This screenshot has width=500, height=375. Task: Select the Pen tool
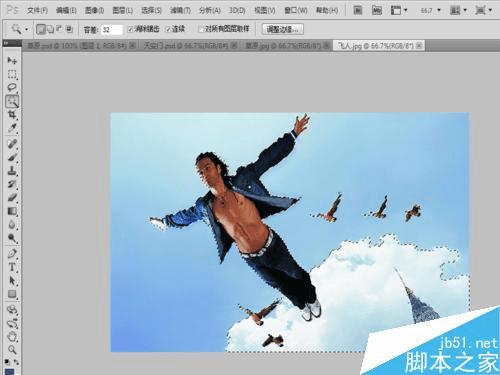[12, 253]
